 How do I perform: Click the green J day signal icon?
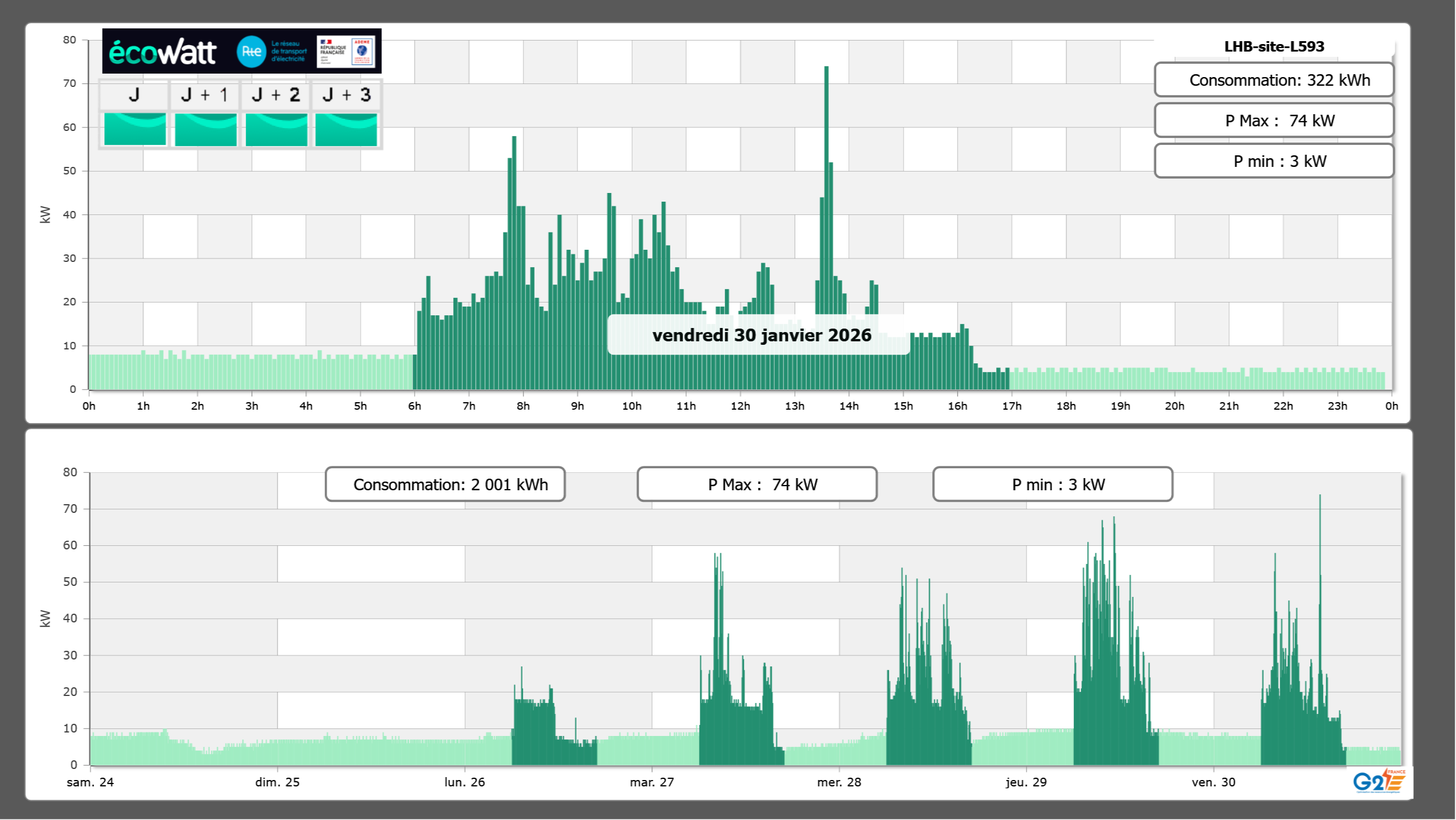click(x=135, y=129)
